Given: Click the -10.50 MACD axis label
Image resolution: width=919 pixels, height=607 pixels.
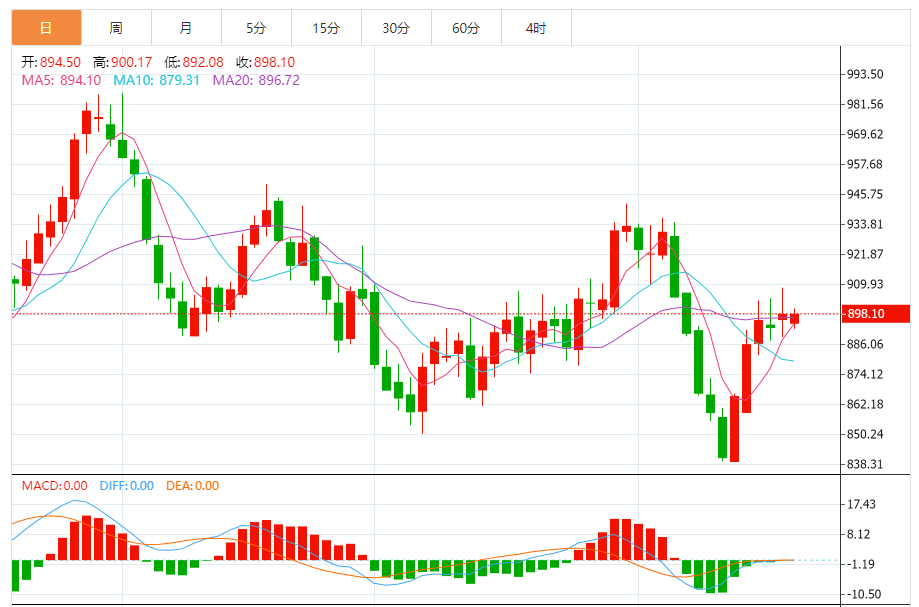Looking at the screenshot, I should click(864, 594).
